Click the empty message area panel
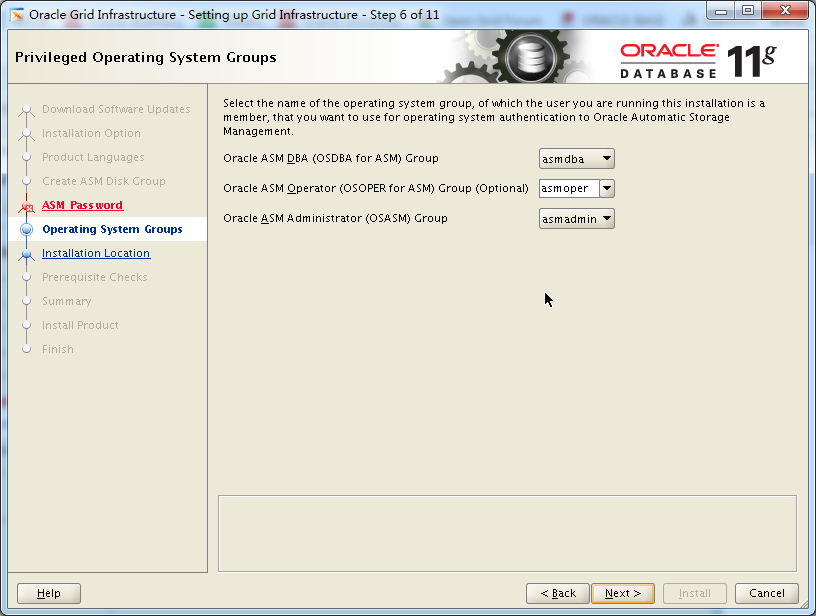 point(507,534)
